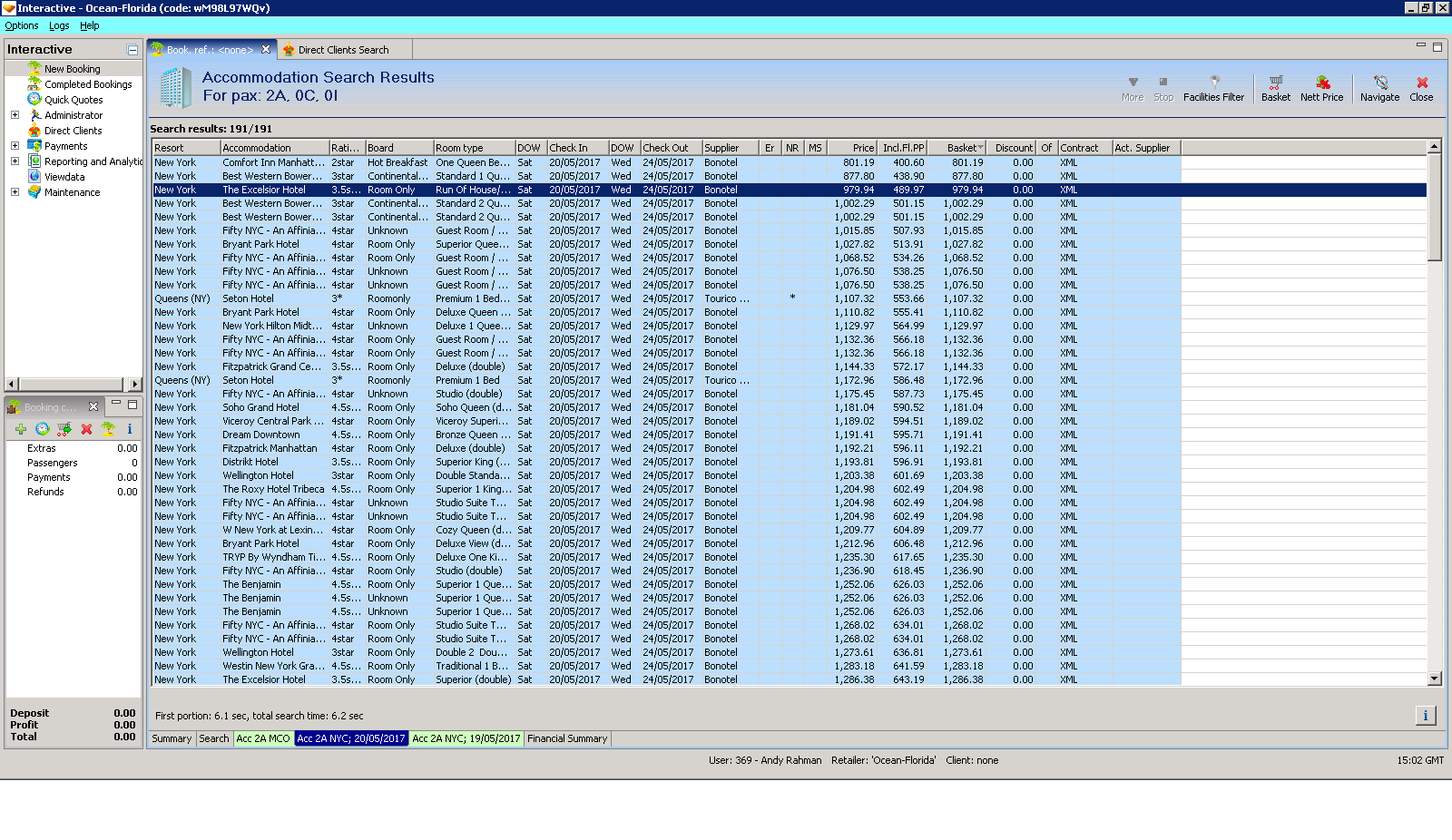Screen dimensions: 1452x840
Task: Open the Basket shopping cart tool
Action: click(x=1275, y=88)
